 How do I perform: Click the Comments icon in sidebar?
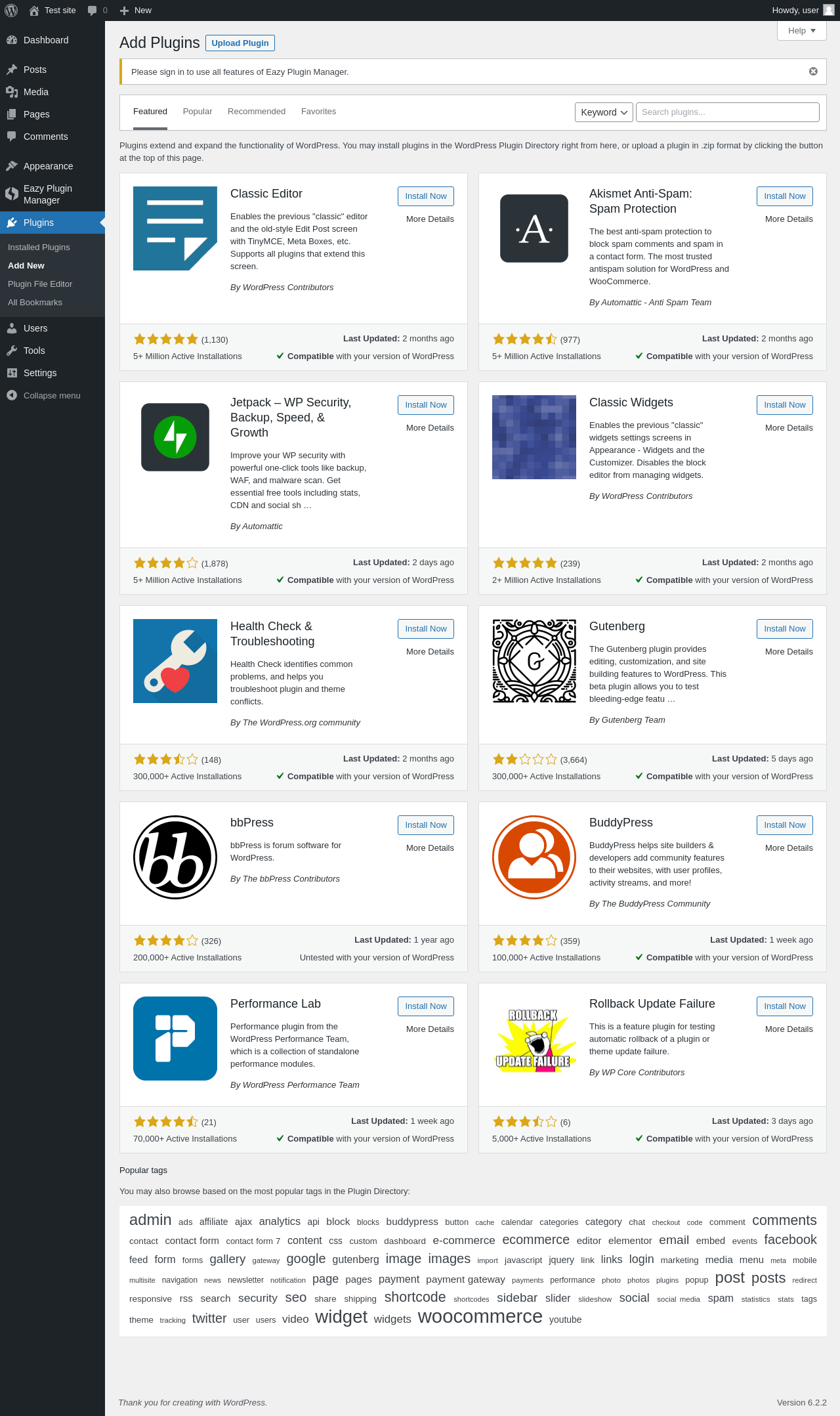[x=12, y=137]
